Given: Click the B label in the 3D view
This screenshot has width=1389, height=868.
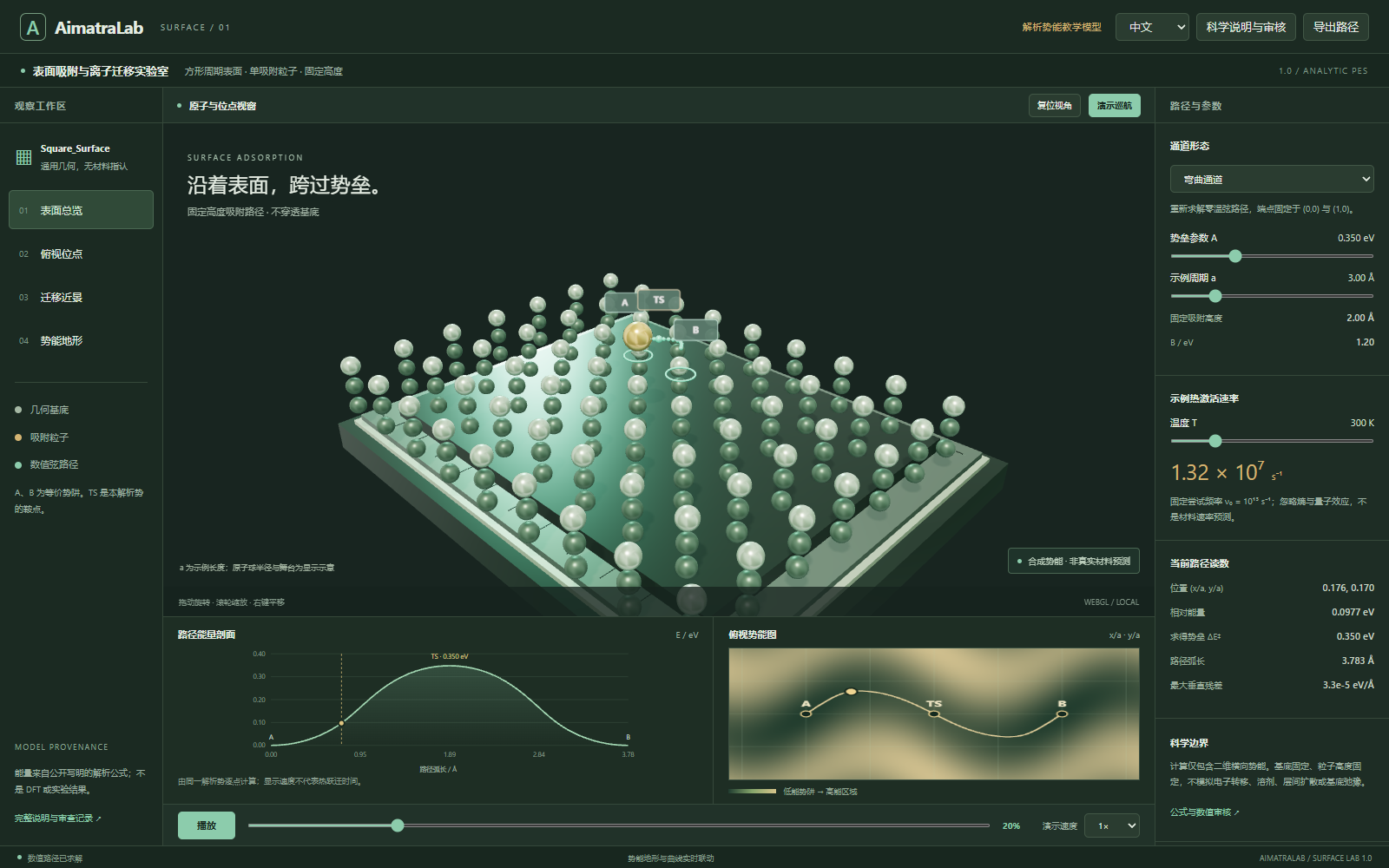Looking at the screenshot, I should coord(695,330).
